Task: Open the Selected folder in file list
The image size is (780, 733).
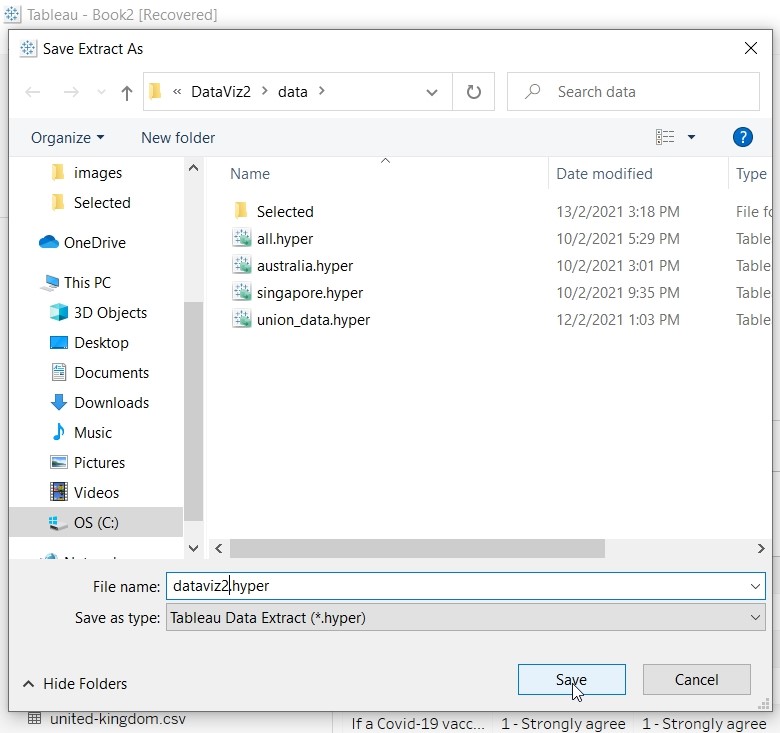Action: [284, 212]
